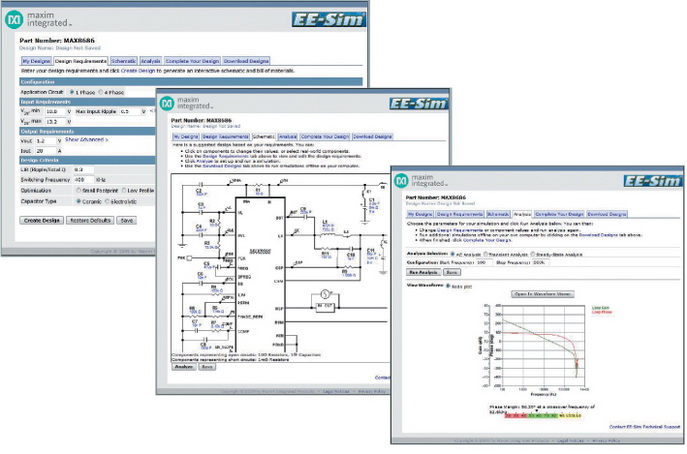Click the AC source circle symbol in schematic

tap(325, 294)
